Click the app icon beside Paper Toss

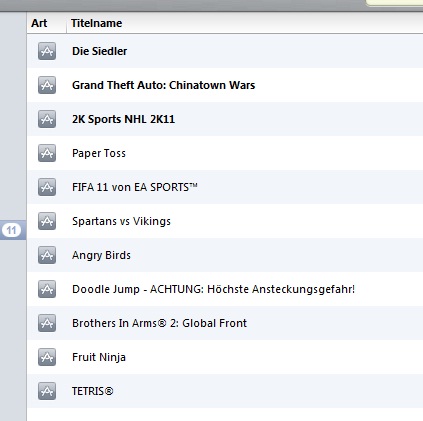point(47,153)
